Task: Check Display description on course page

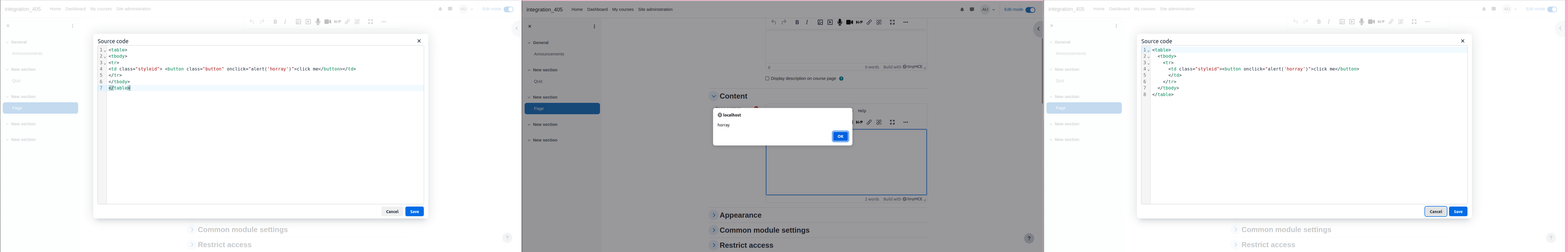Action: pyautogui.click(x=767, y=79)
